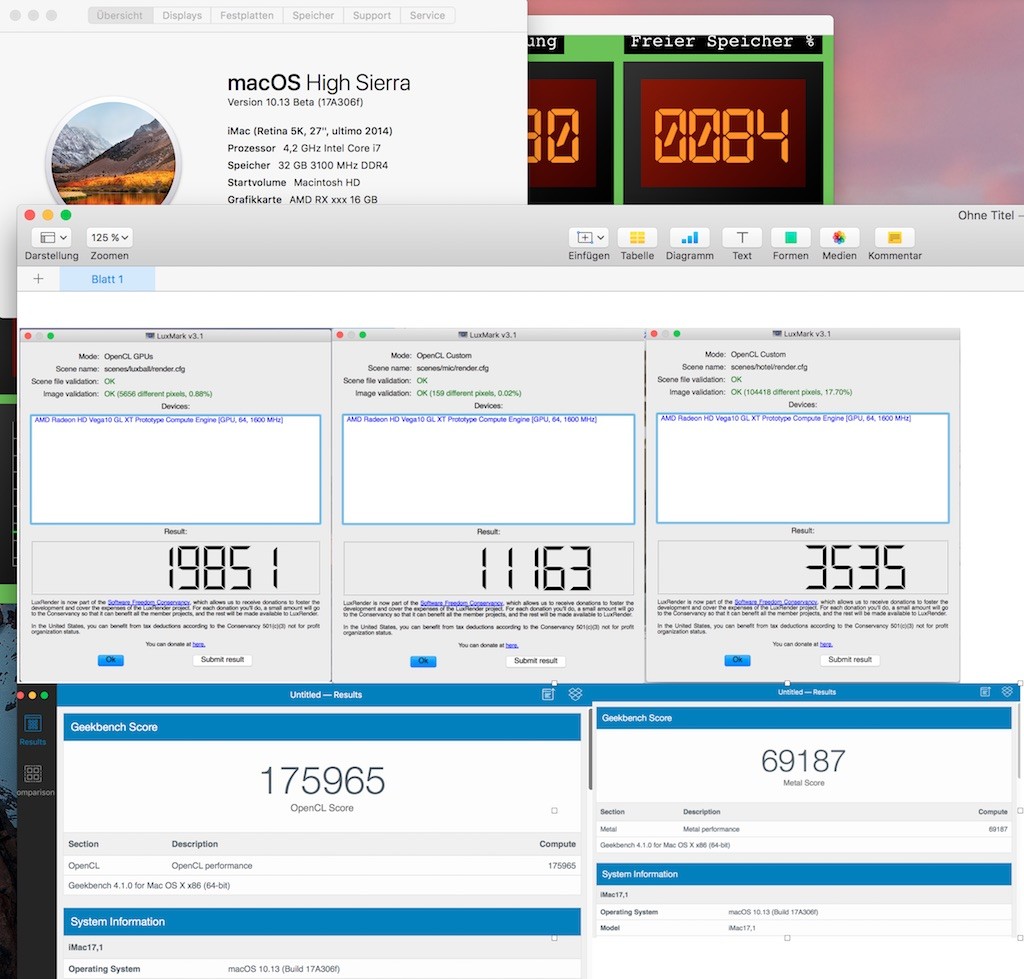
Task: Click the 'Grafikkarte AMD RX xxx 16 GB' line
Action: pos(302,199)
